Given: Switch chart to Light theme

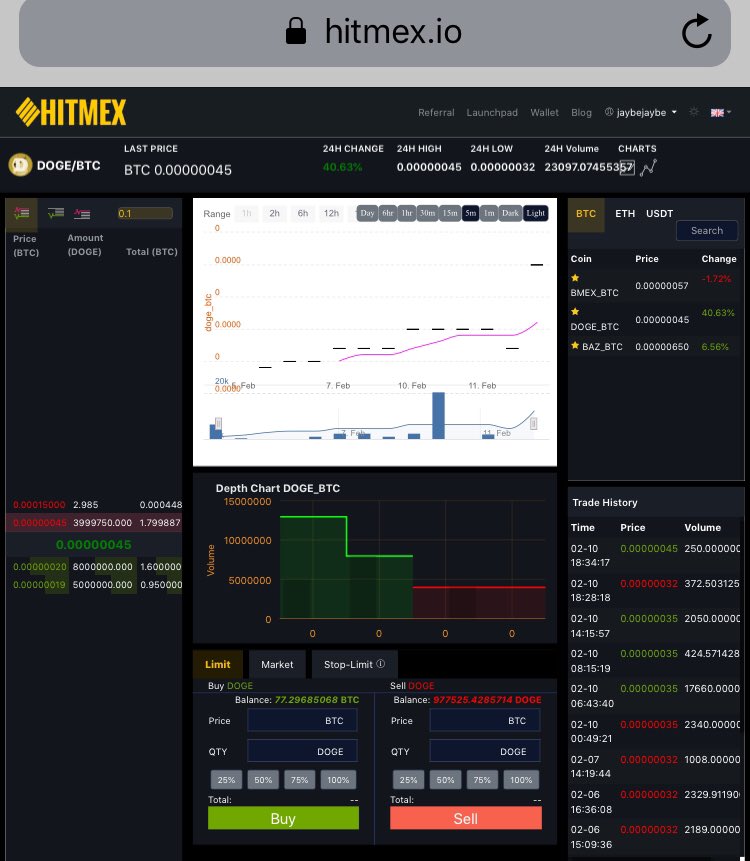Looking at the screenshot, I should point(535,213).
